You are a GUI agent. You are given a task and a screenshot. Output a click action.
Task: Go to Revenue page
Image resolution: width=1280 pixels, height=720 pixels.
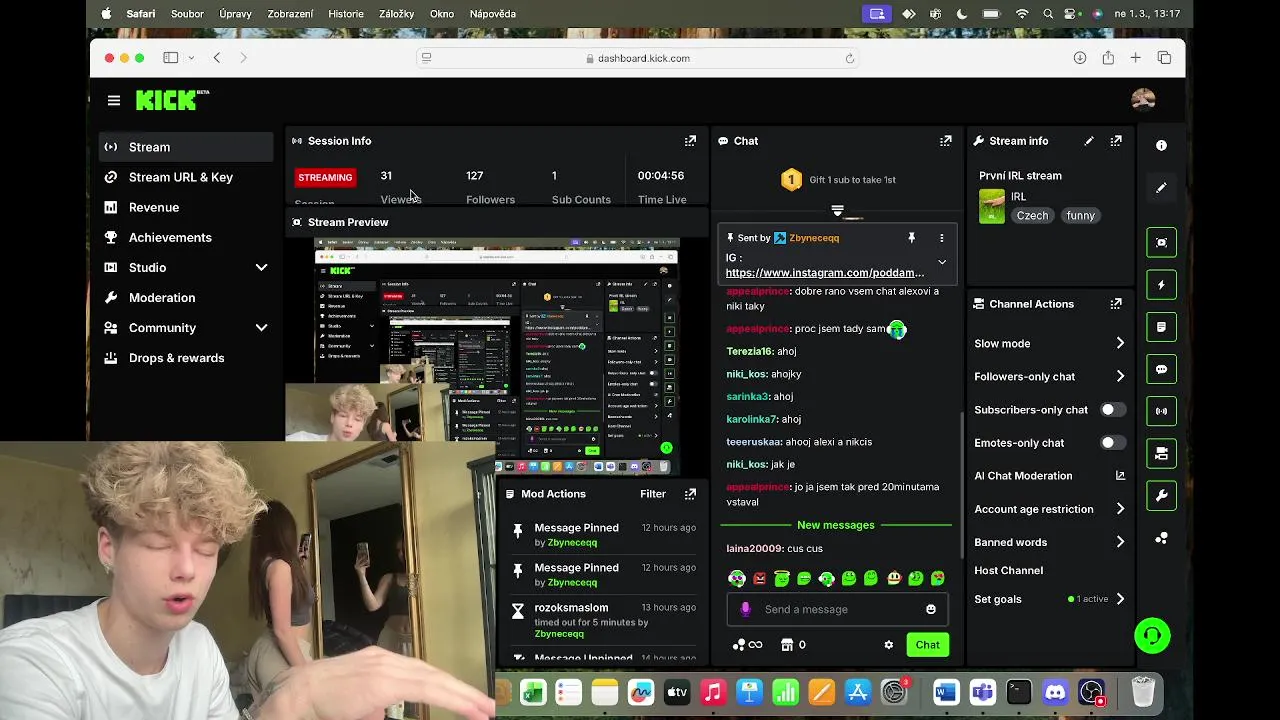(186, 207)
